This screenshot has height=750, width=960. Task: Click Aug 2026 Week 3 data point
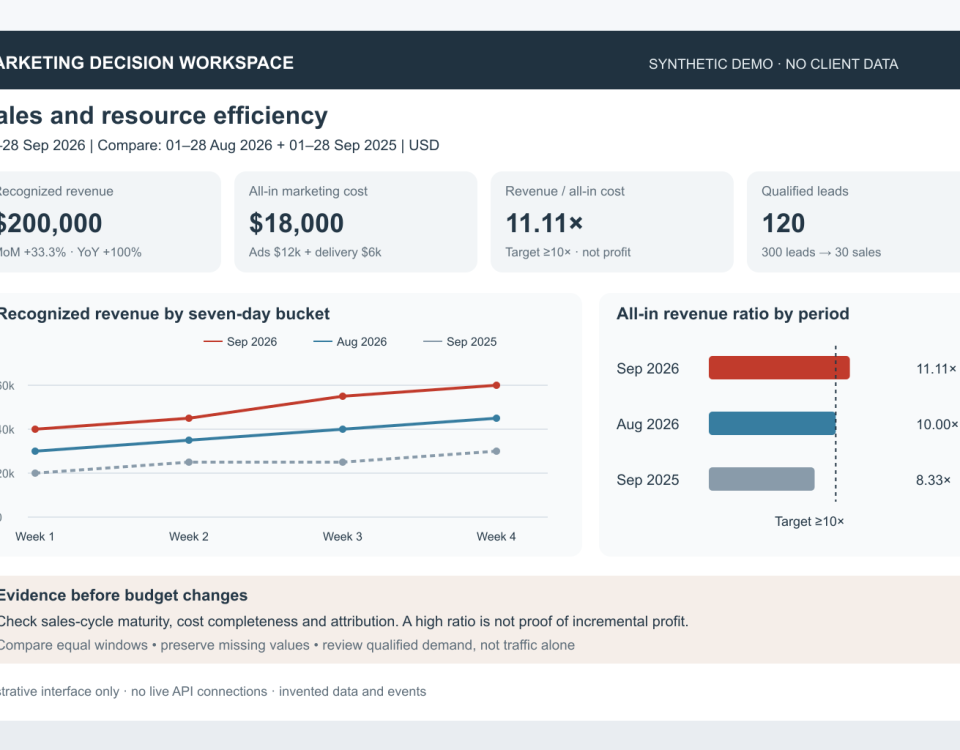coord(342,429)
